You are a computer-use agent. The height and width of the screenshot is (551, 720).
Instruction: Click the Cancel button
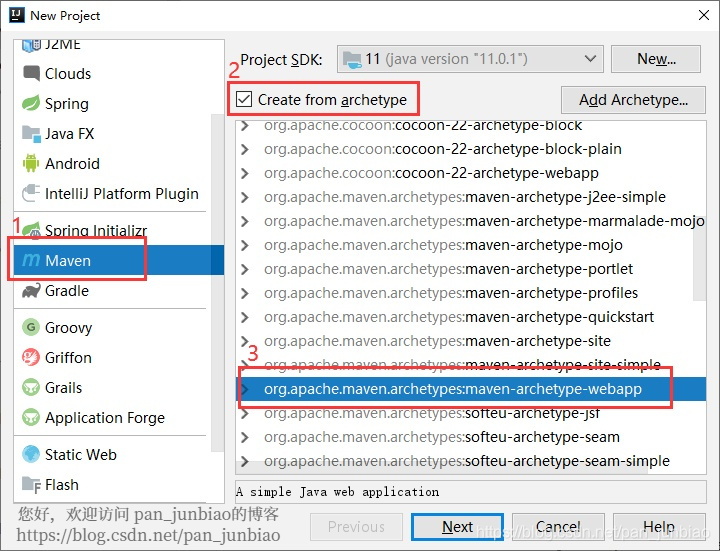(x=558, y=527)
